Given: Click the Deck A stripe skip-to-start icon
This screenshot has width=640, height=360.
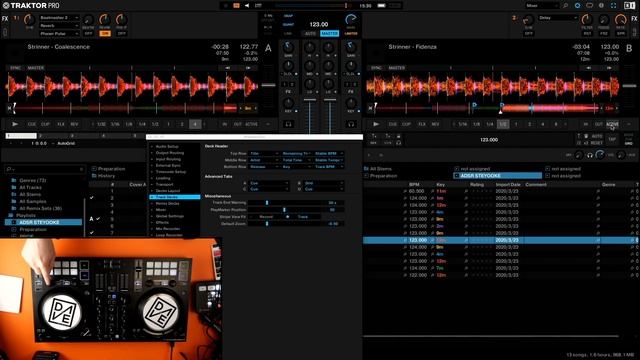Looking at the screenshot, I should coord(9,108).
